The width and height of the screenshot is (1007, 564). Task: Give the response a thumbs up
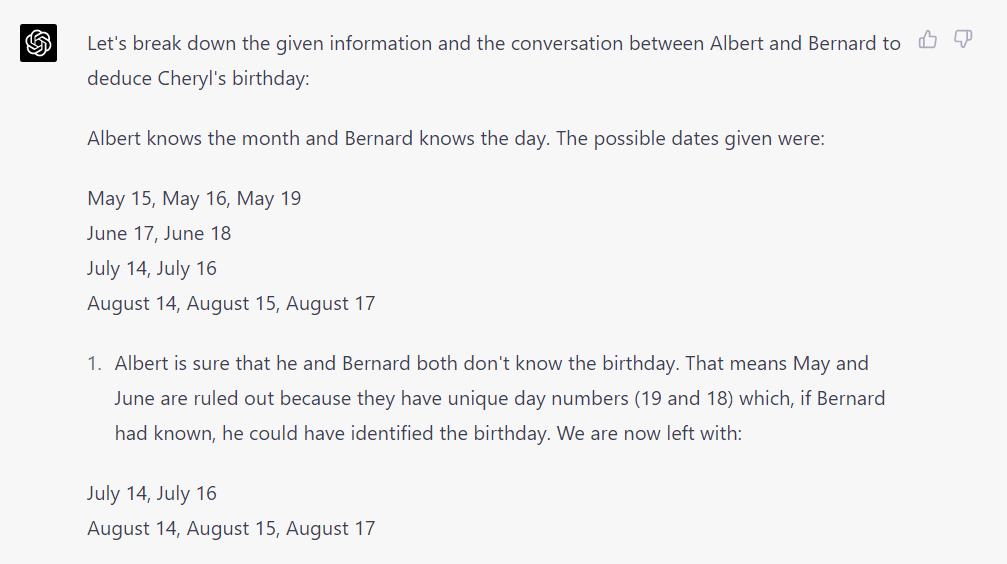928,40
